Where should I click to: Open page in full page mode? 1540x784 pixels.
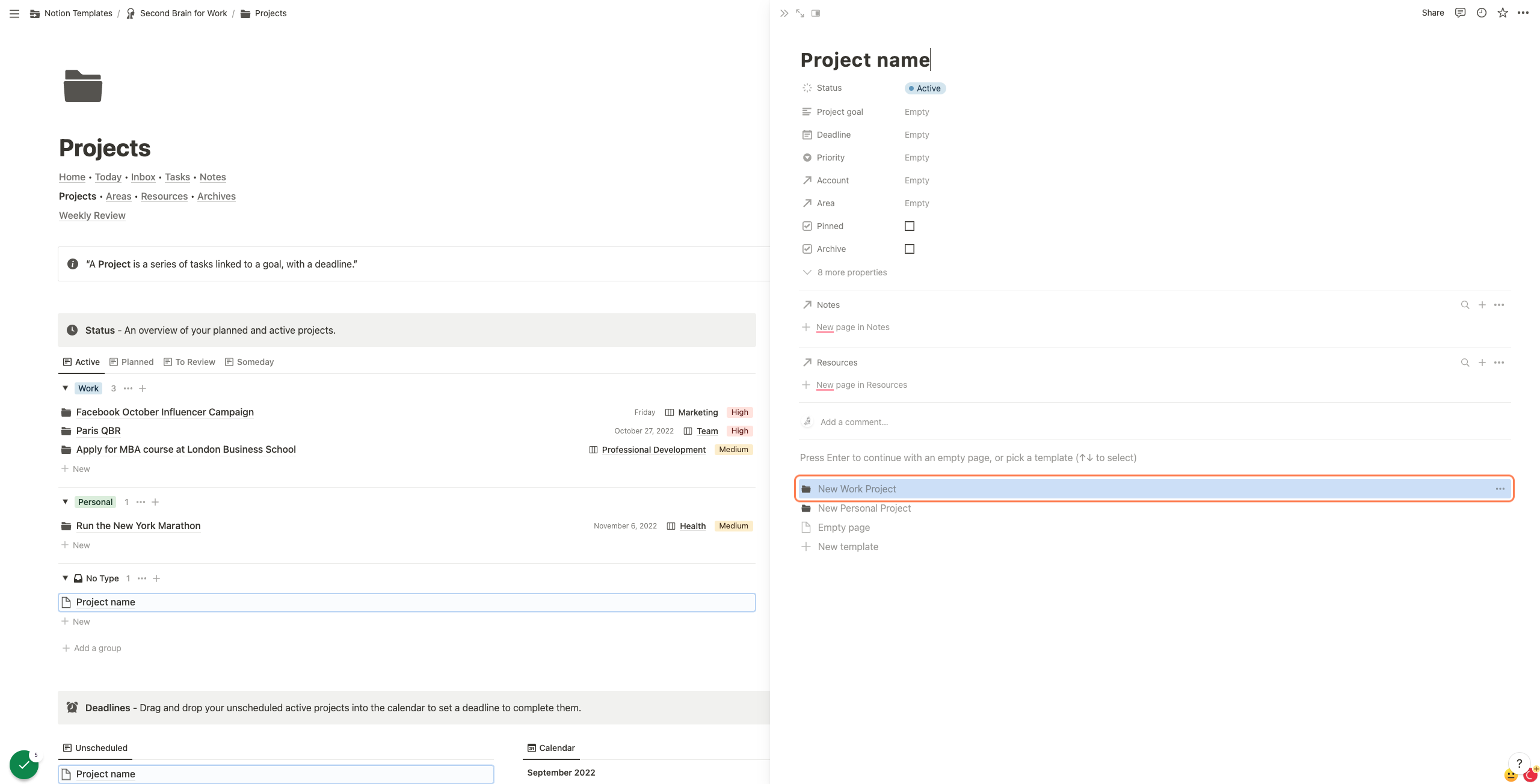click(800, 13)
